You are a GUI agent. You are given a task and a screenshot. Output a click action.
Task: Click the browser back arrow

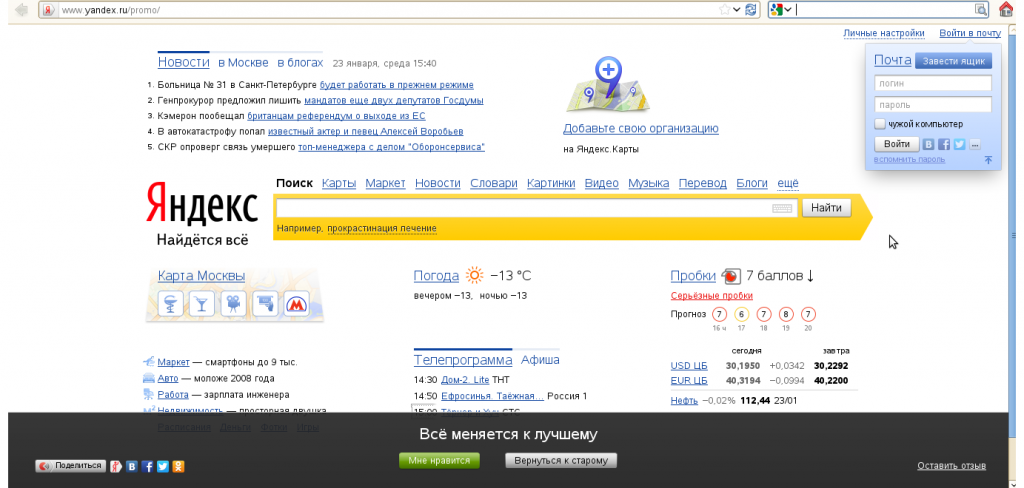21,9
